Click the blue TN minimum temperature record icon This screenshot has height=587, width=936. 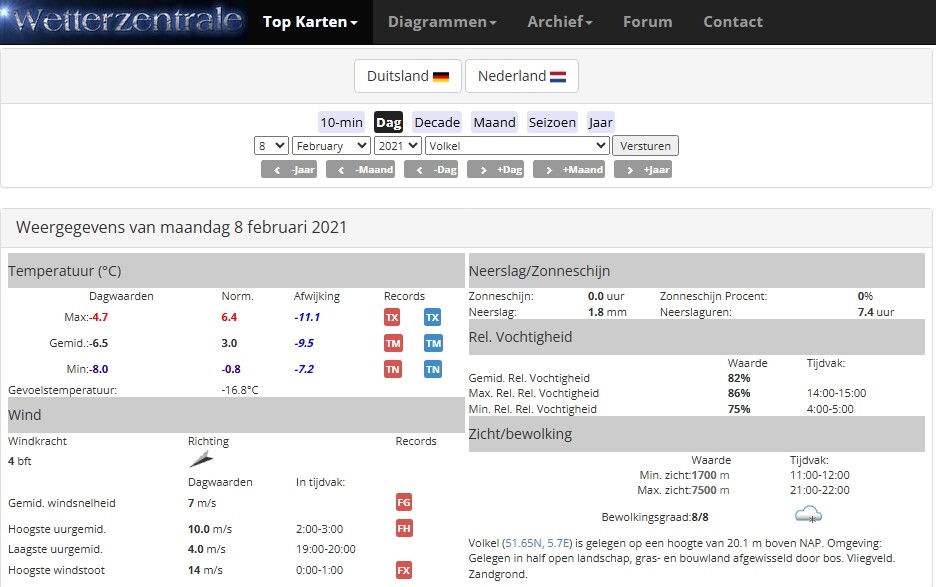tap(432, 369)
